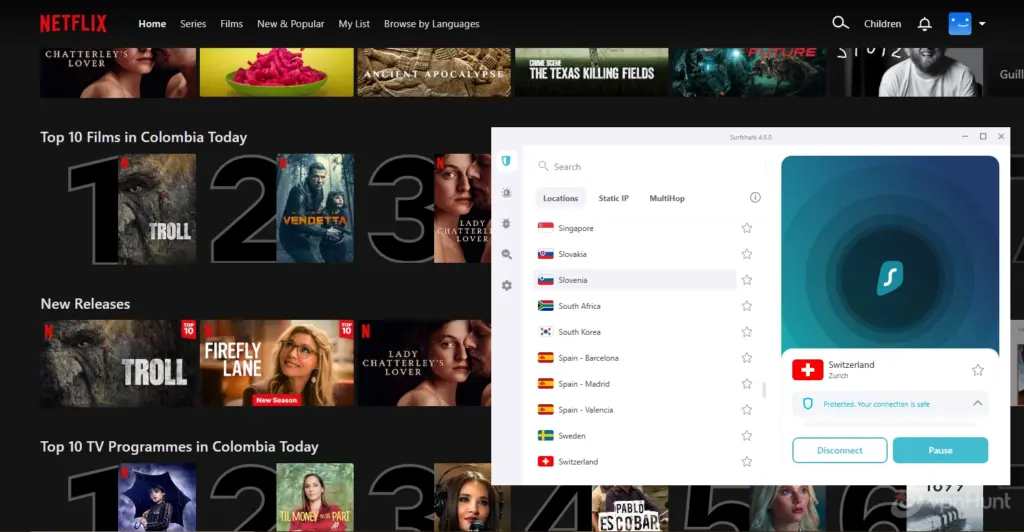Click the Netflix search magnifier icon

(840, 23)
